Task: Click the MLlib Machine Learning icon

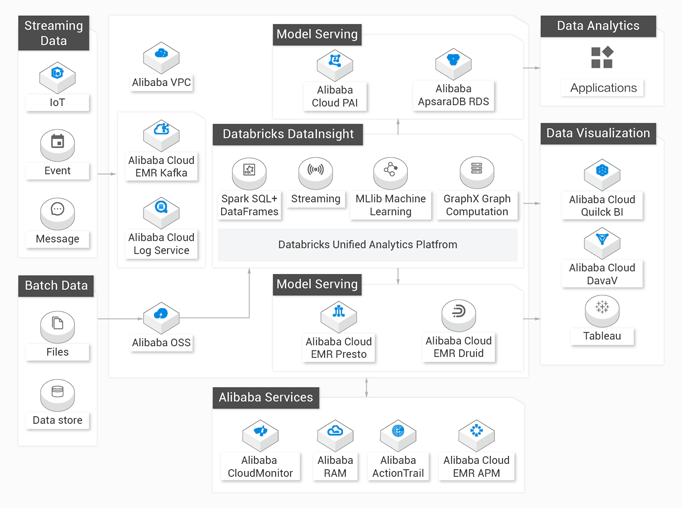Action: pyautogui.click(x=391, y=173)
